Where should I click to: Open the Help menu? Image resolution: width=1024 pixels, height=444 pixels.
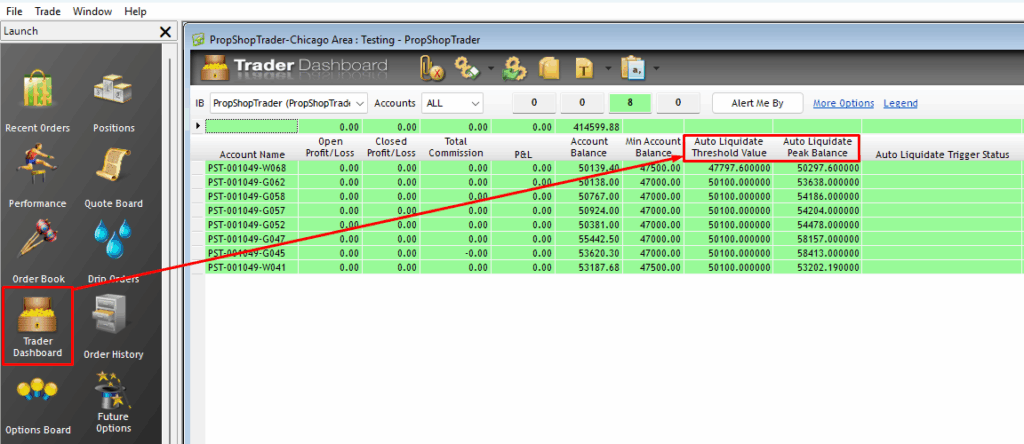tap(135, 11)
